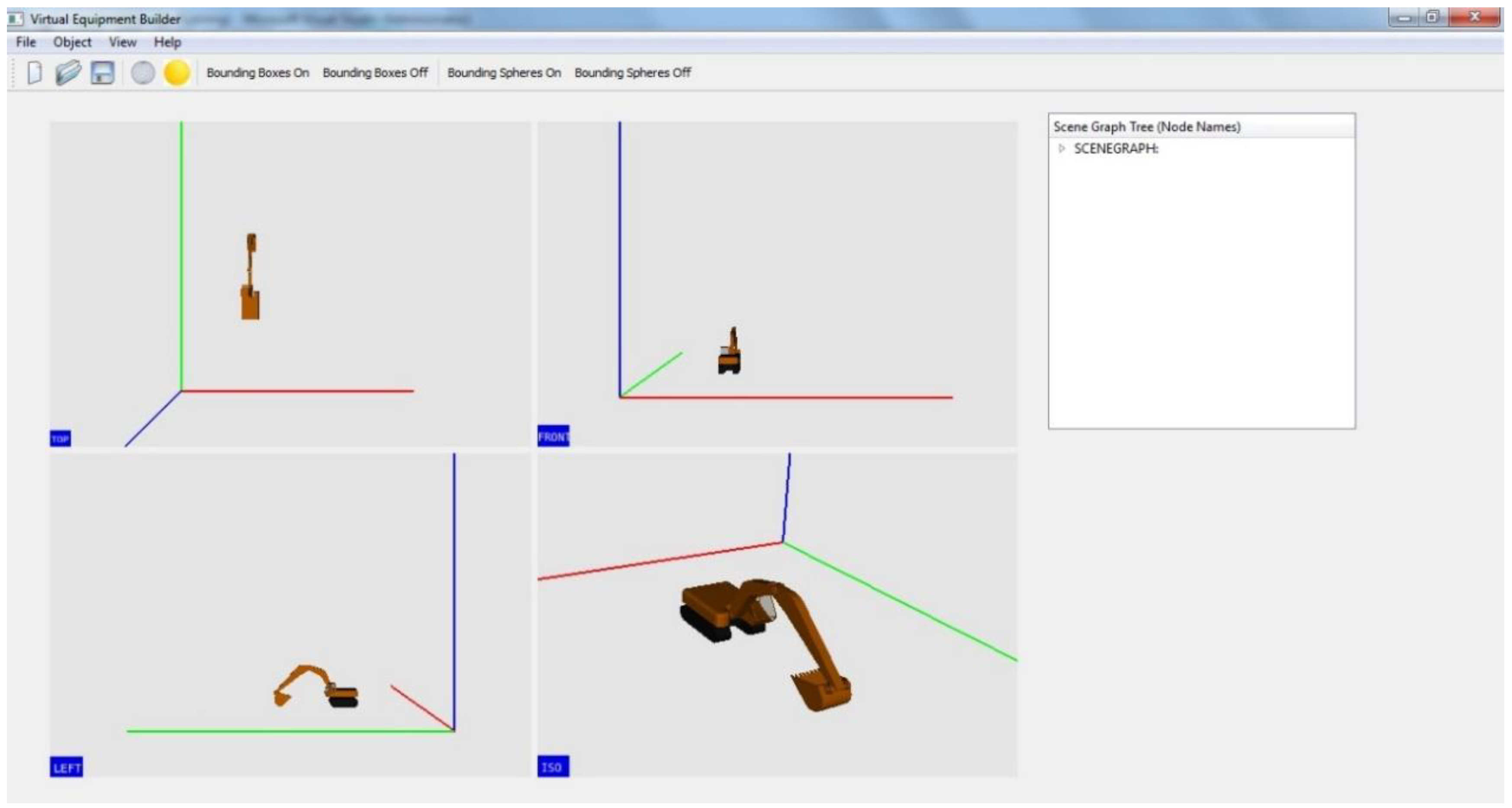Click the Open folder icon

pyautogui.click(x=68, y=74)
